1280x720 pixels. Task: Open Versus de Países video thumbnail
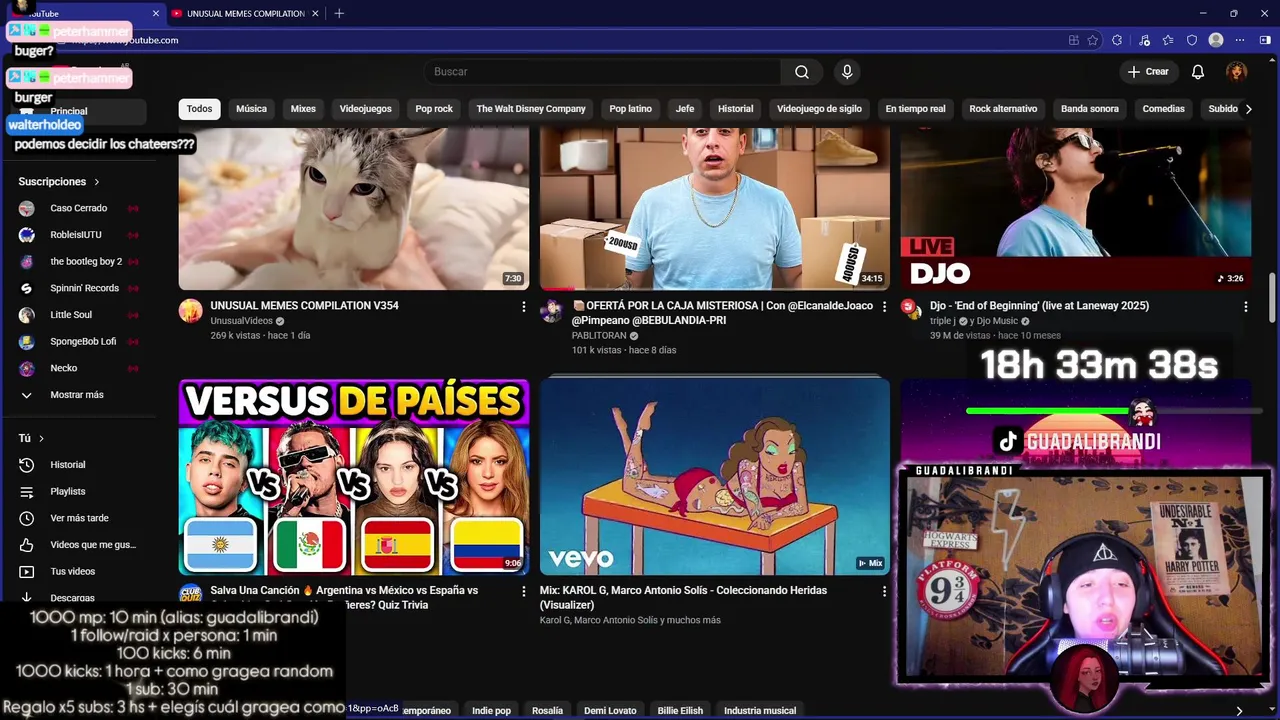tap(354, 477)
